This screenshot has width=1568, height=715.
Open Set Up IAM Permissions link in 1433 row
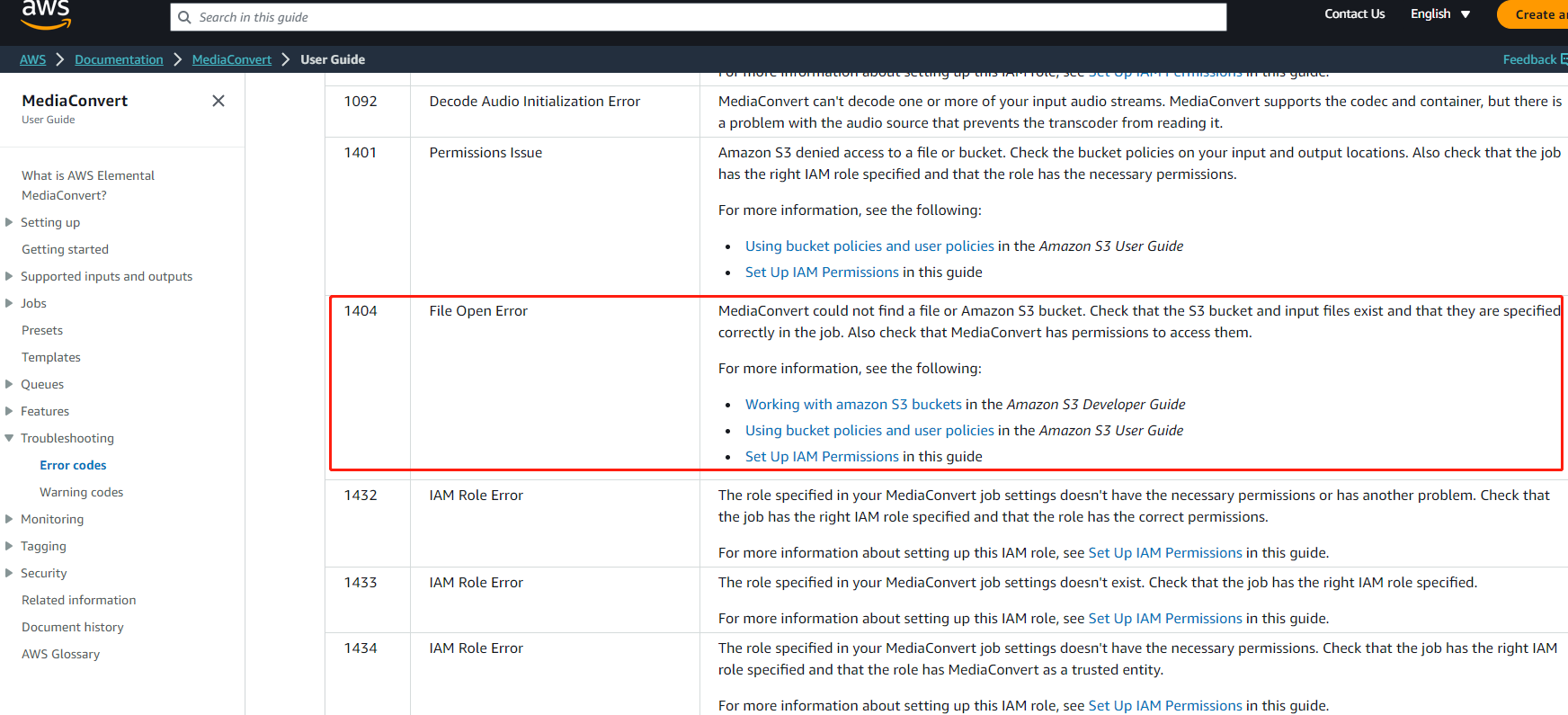click(x=1165, y=618)
